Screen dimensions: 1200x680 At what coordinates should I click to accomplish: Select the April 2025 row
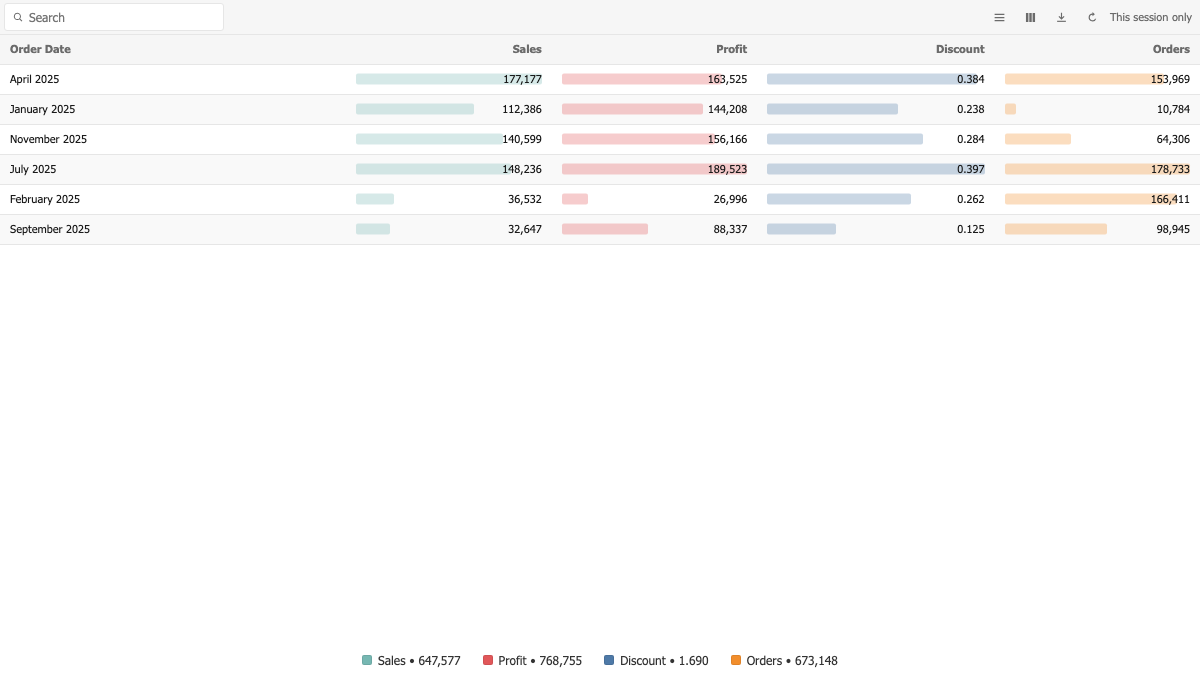coord(600,79)
